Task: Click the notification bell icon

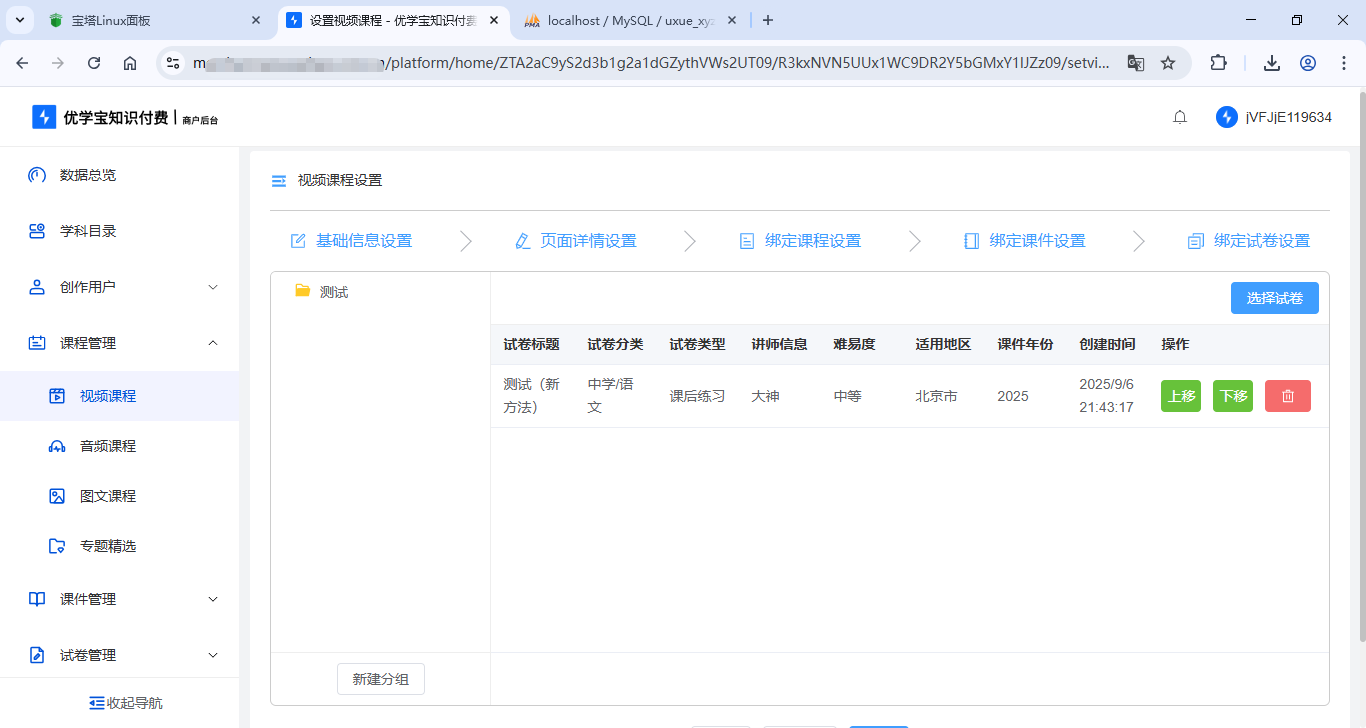Action: coord(1180,117)
